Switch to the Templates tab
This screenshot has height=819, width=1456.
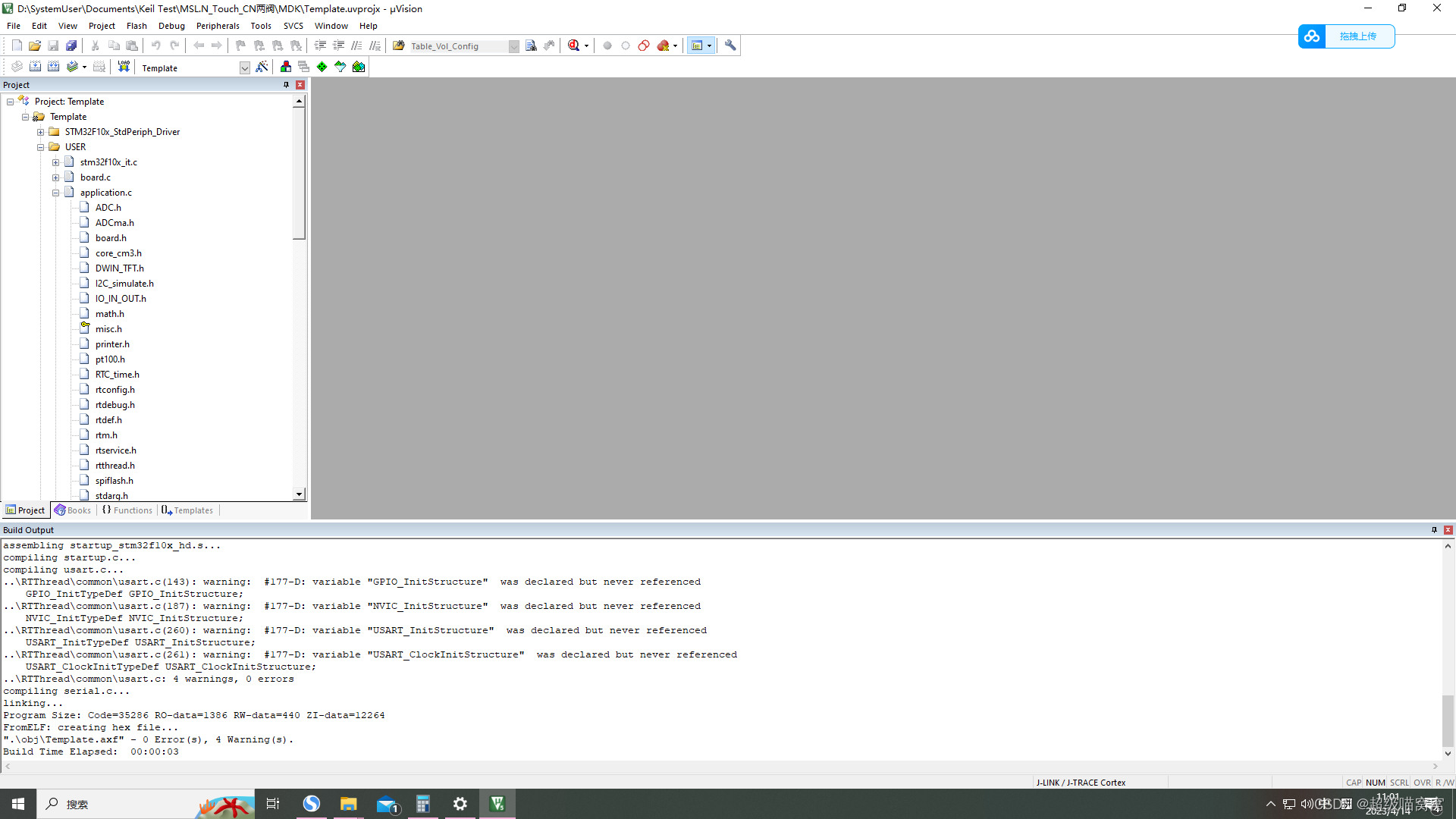click(187, 510)
